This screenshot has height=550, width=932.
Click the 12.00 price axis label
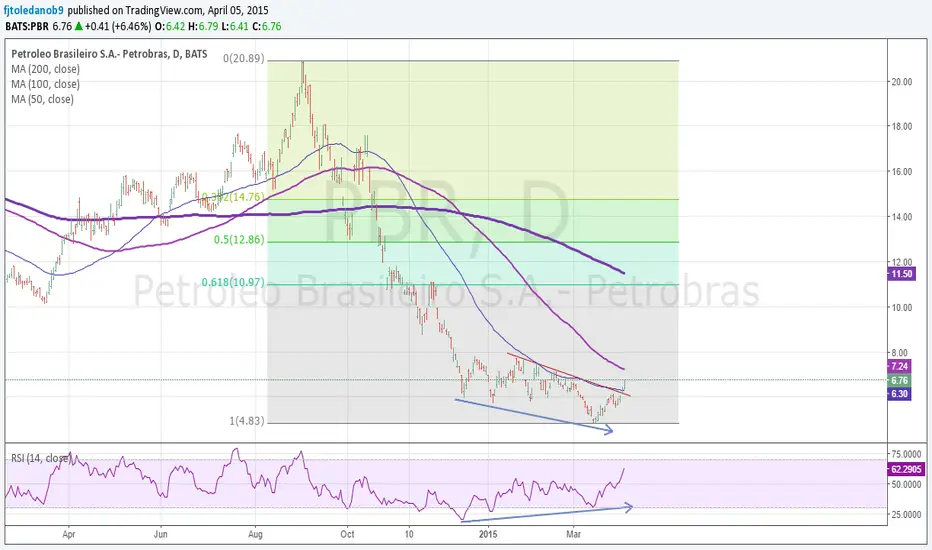[902, 262]
